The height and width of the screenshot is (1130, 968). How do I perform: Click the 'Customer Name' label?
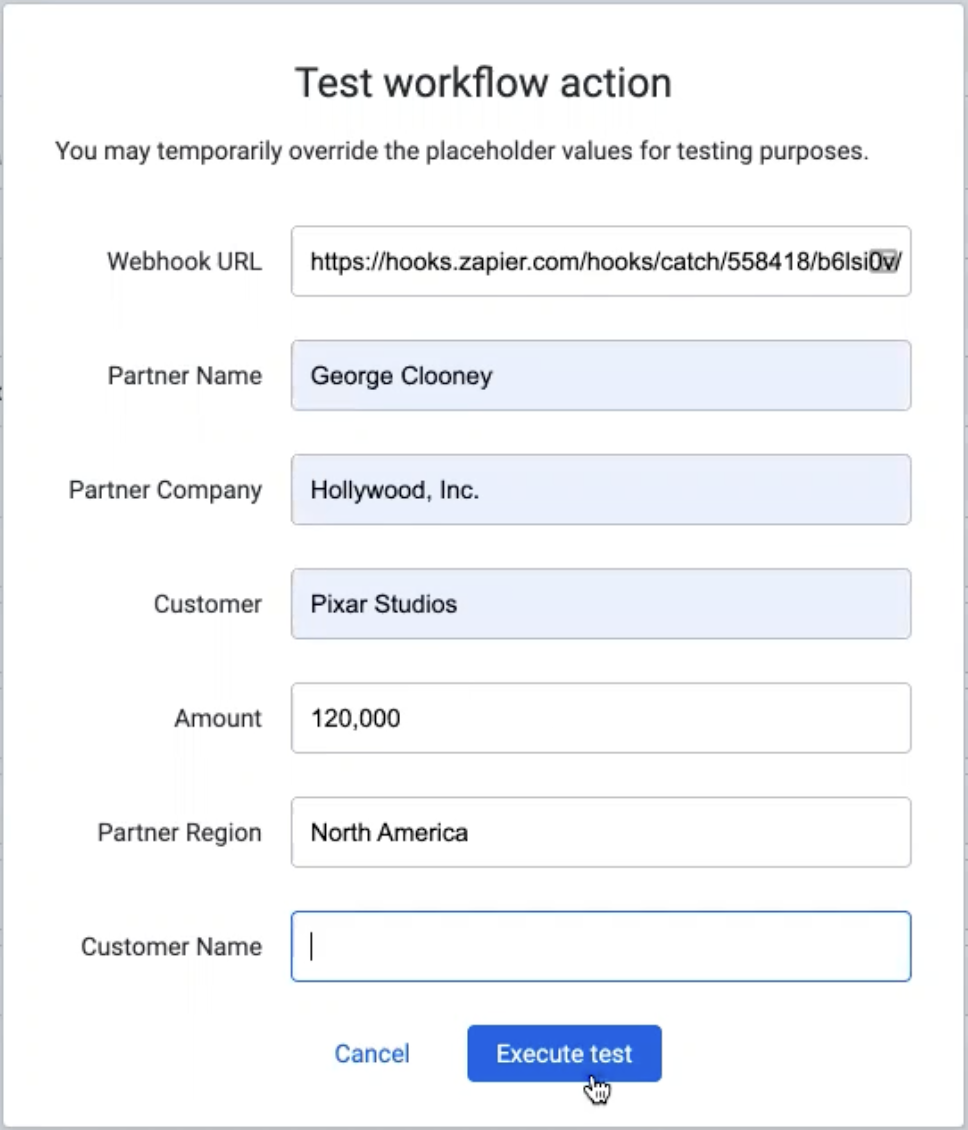pyautogui.click(x=172, y=946)
